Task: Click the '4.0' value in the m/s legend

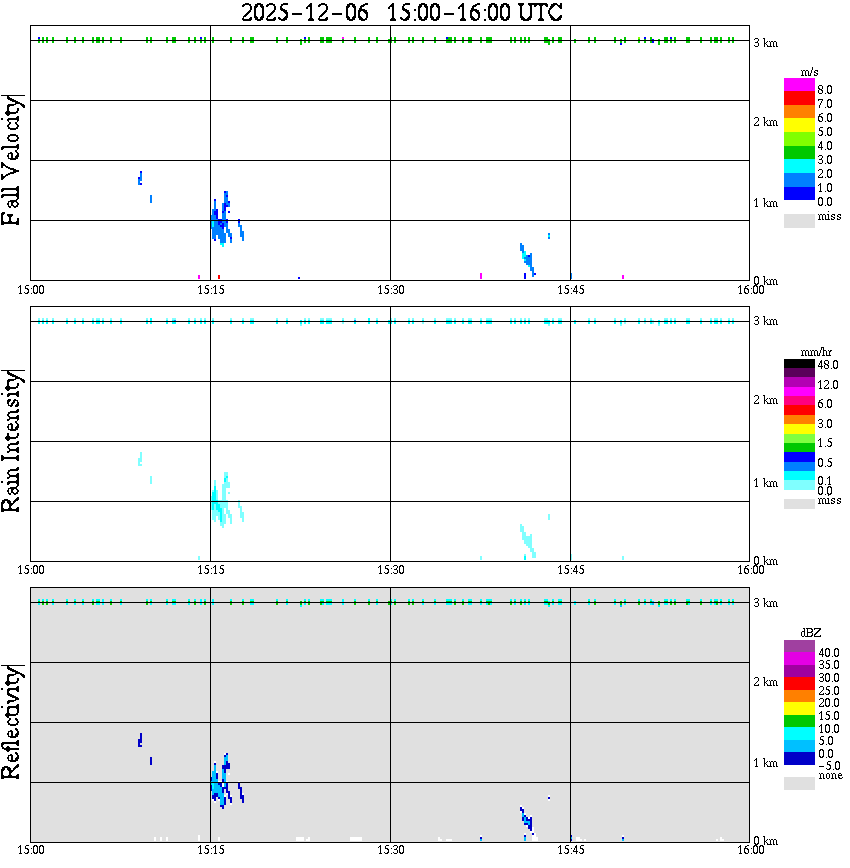Action: 825,146
